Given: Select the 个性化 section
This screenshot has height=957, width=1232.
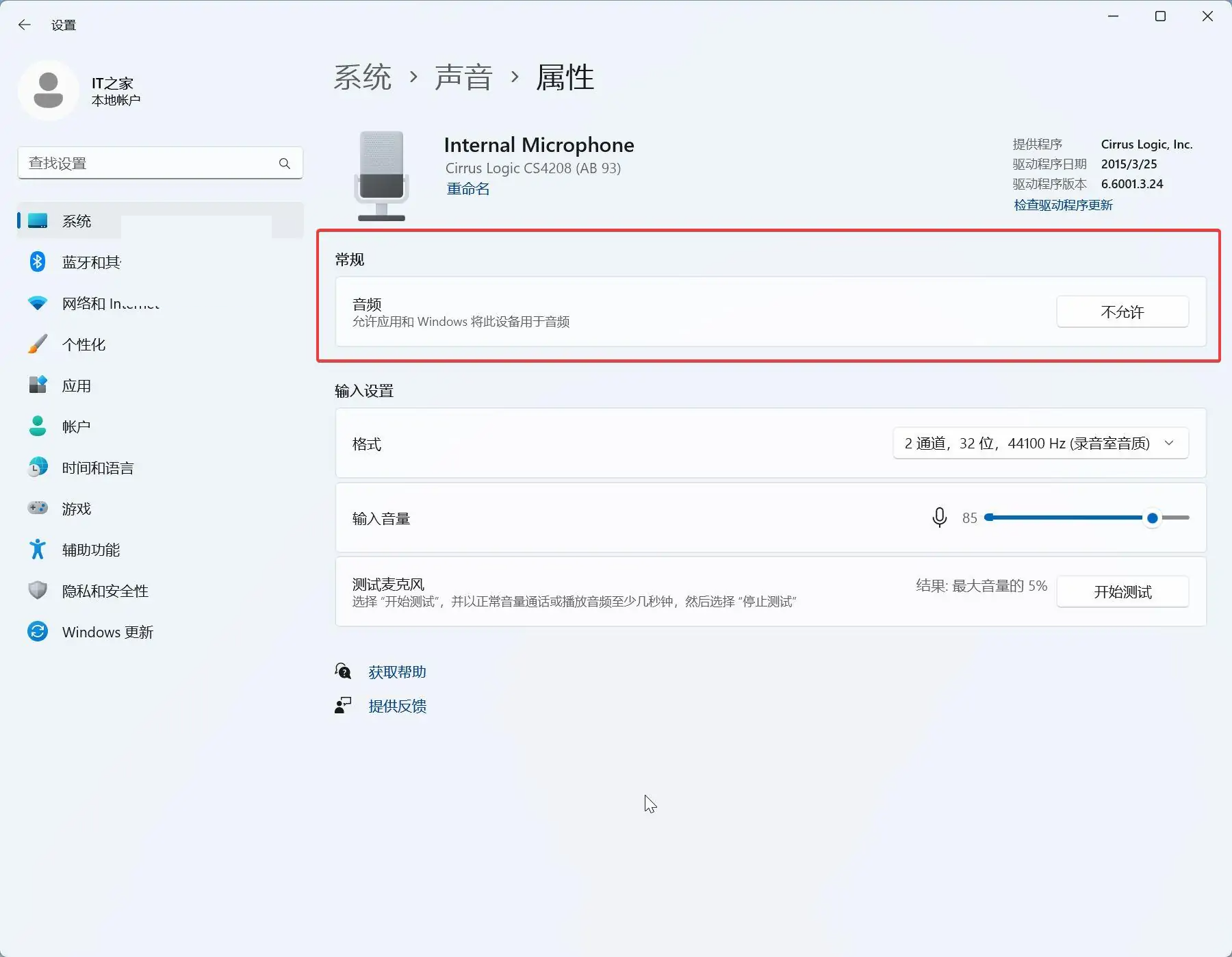Looking at the screenshot, I should click(x=84, y=344).
